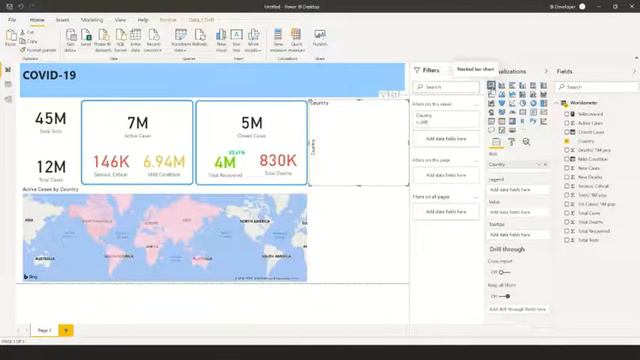Image resolution: width=640 pixels, height=360 pixels.
Task: Check the Closed Cases field checkbox
Action: [x=567, y=132]
